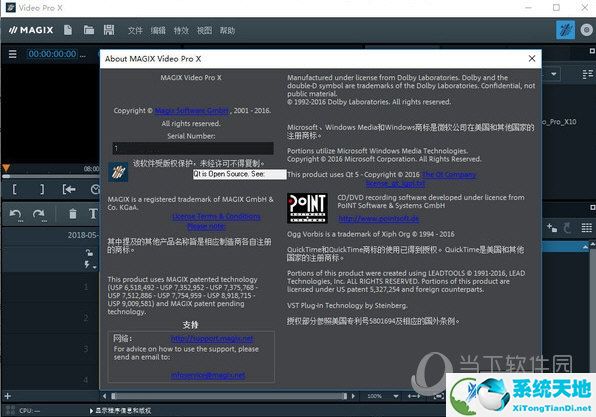596x417 pixels.
Task: Click the upper undock square in right panel
Action: click(592, 51)
